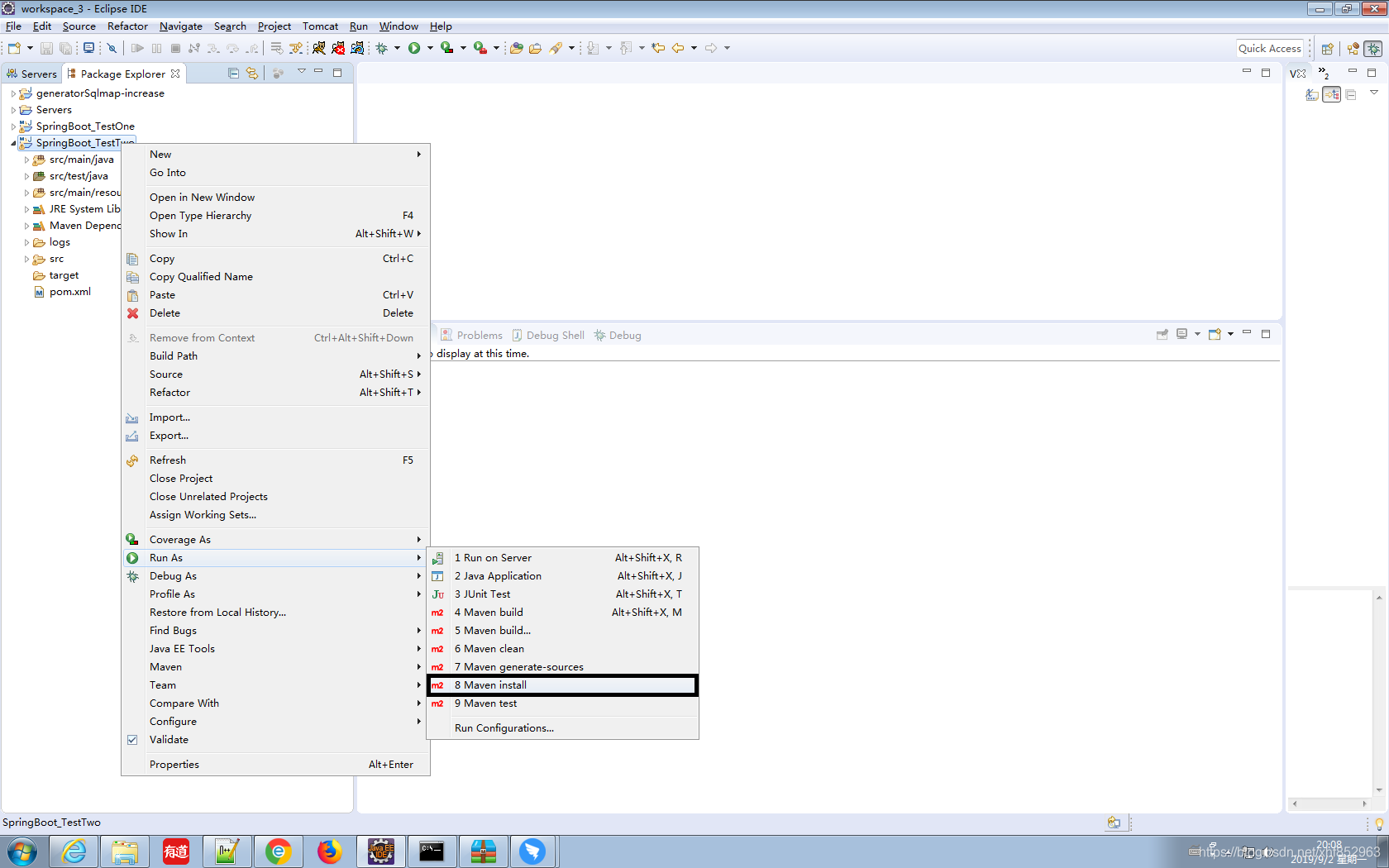Toggle Link with Editor in Package Explorer
1389x868 pixels.
252,73
